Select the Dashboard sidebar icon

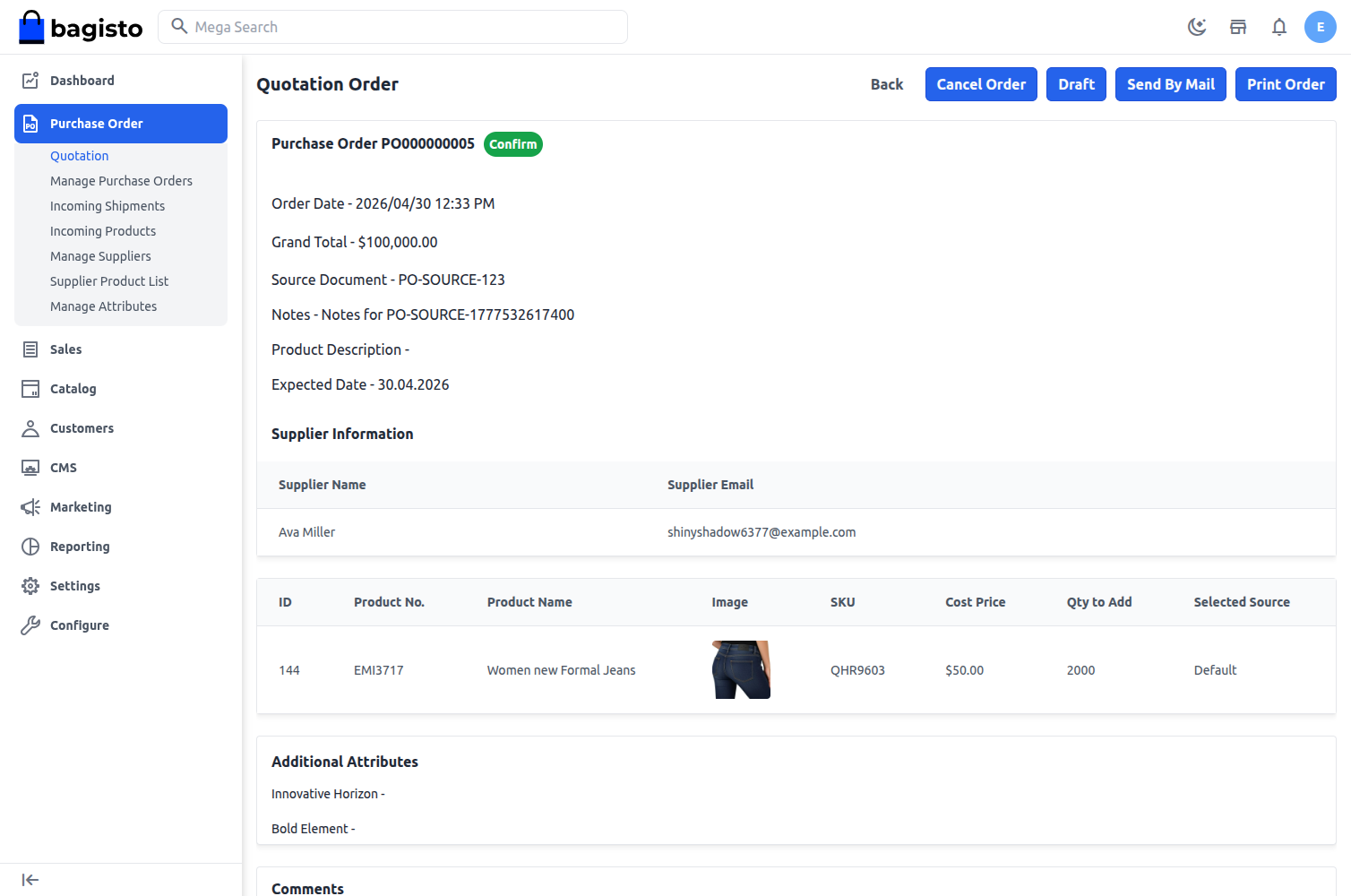30,80
